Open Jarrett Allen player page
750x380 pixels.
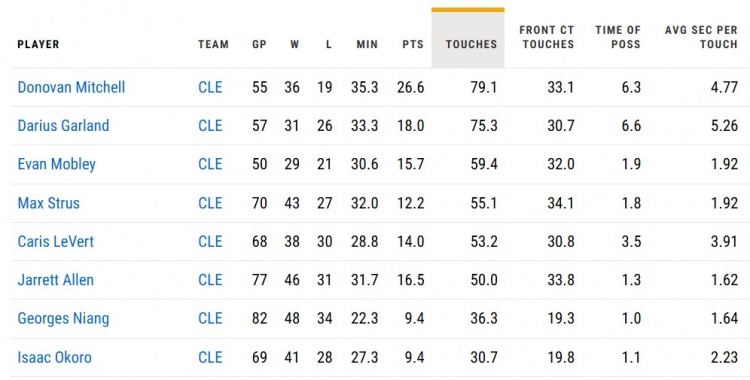pyautogui.click(x=55, y=279)
